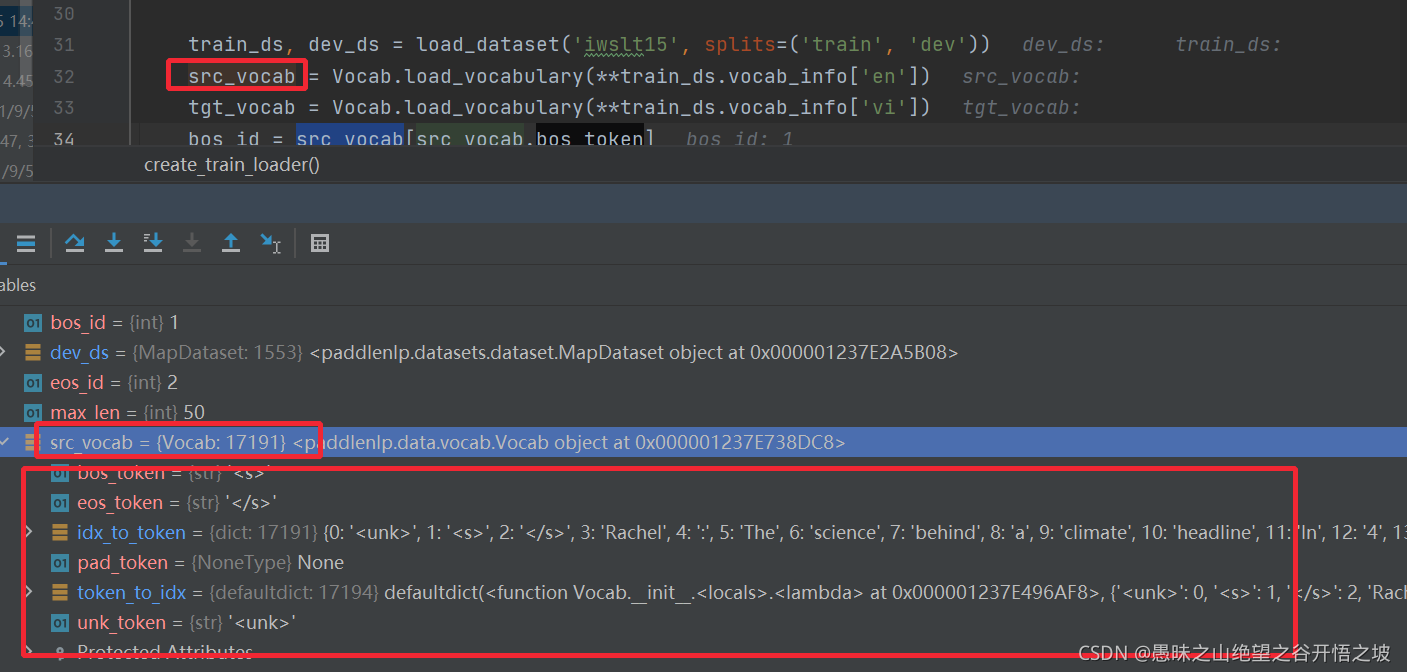Select the eos_id variable row

703,382
